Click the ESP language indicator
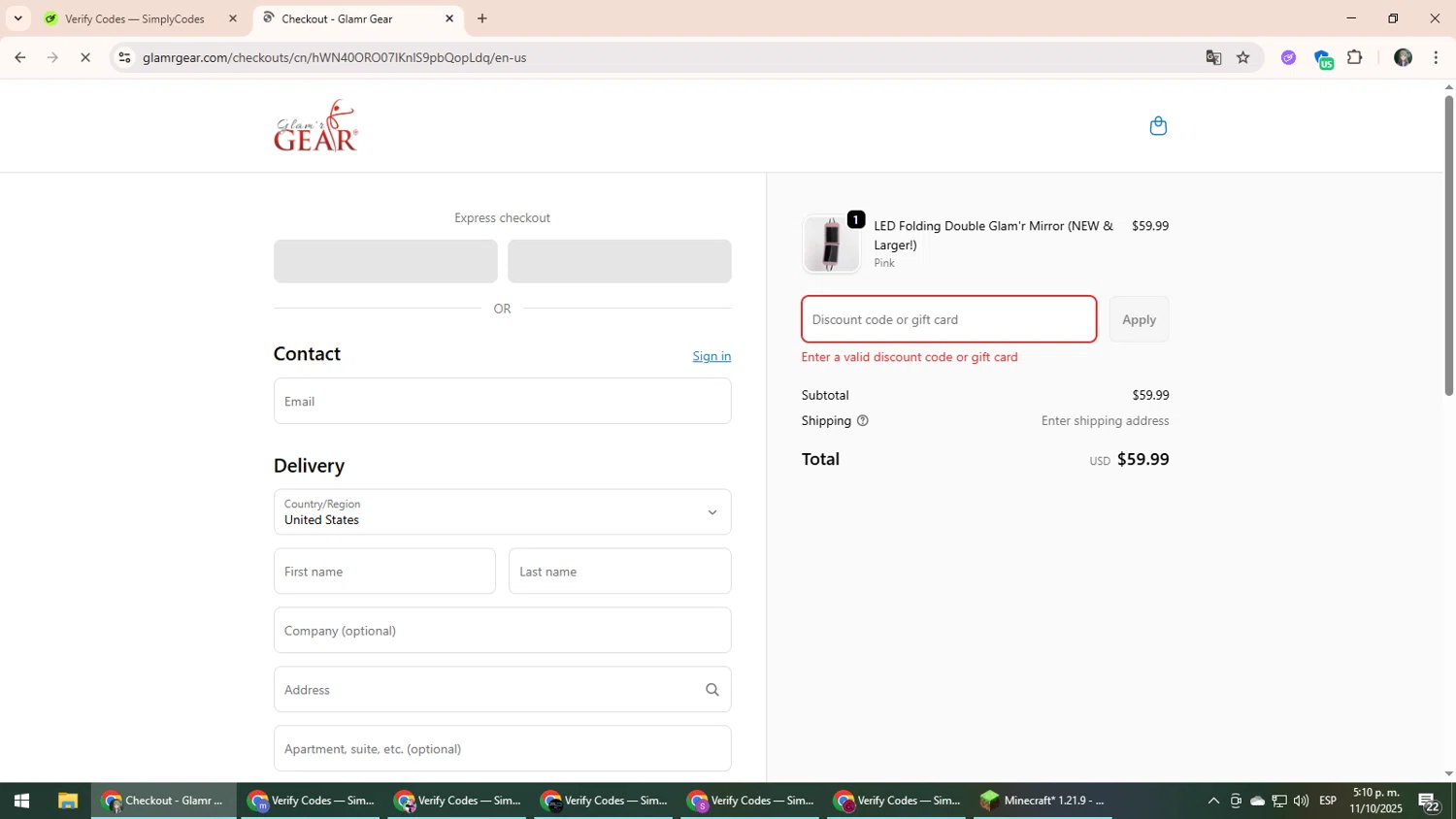The height and width of the screenshot is (819, 1456). [1328, 801]
